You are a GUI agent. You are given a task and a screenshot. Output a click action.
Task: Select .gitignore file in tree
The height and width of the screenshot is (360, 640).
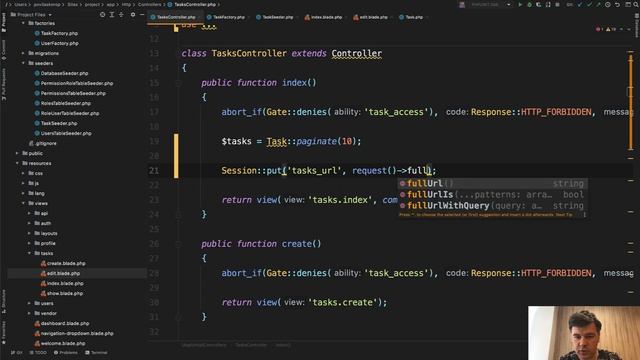[42, 143]
